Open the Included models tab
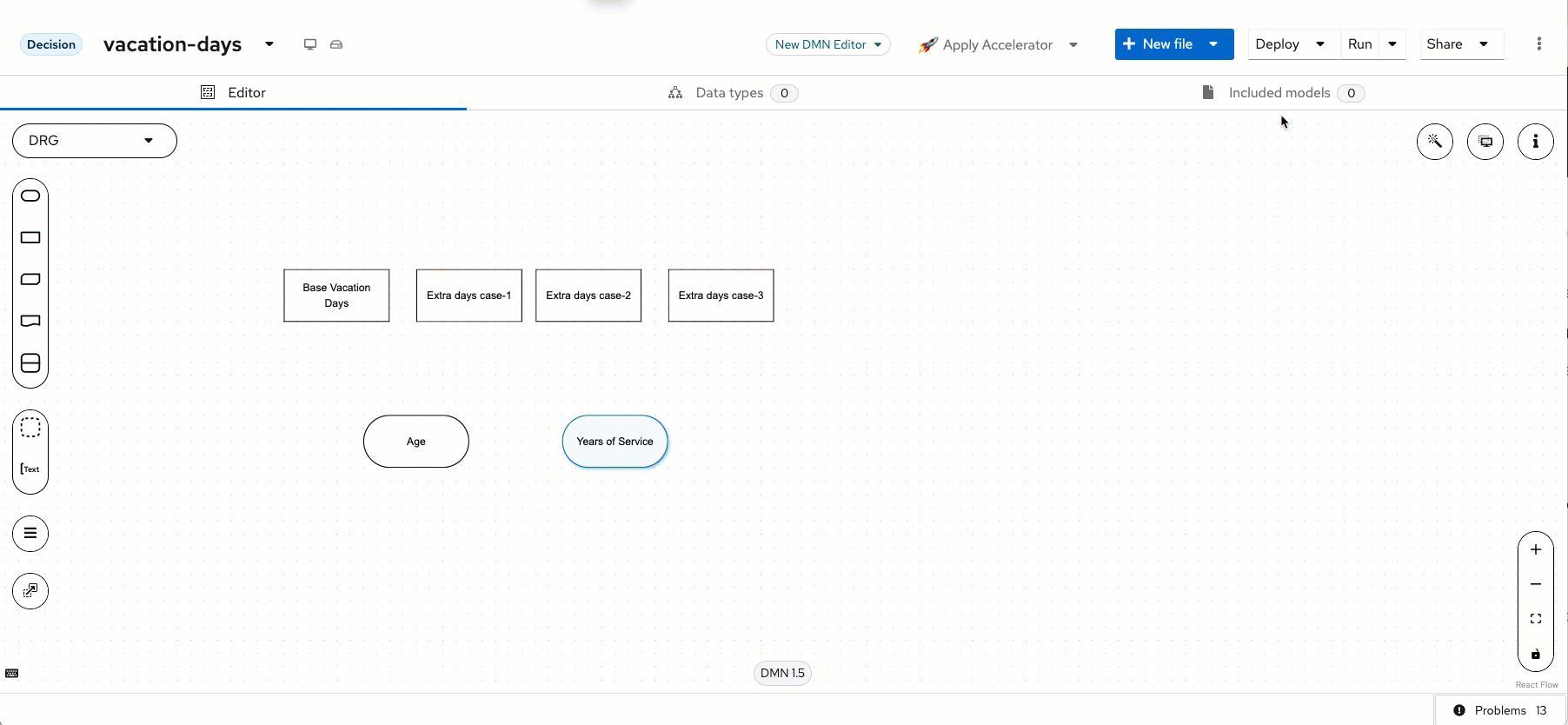Image resolution: width=1568 pixels, height=725 pixels. (x=1279, y=93)
